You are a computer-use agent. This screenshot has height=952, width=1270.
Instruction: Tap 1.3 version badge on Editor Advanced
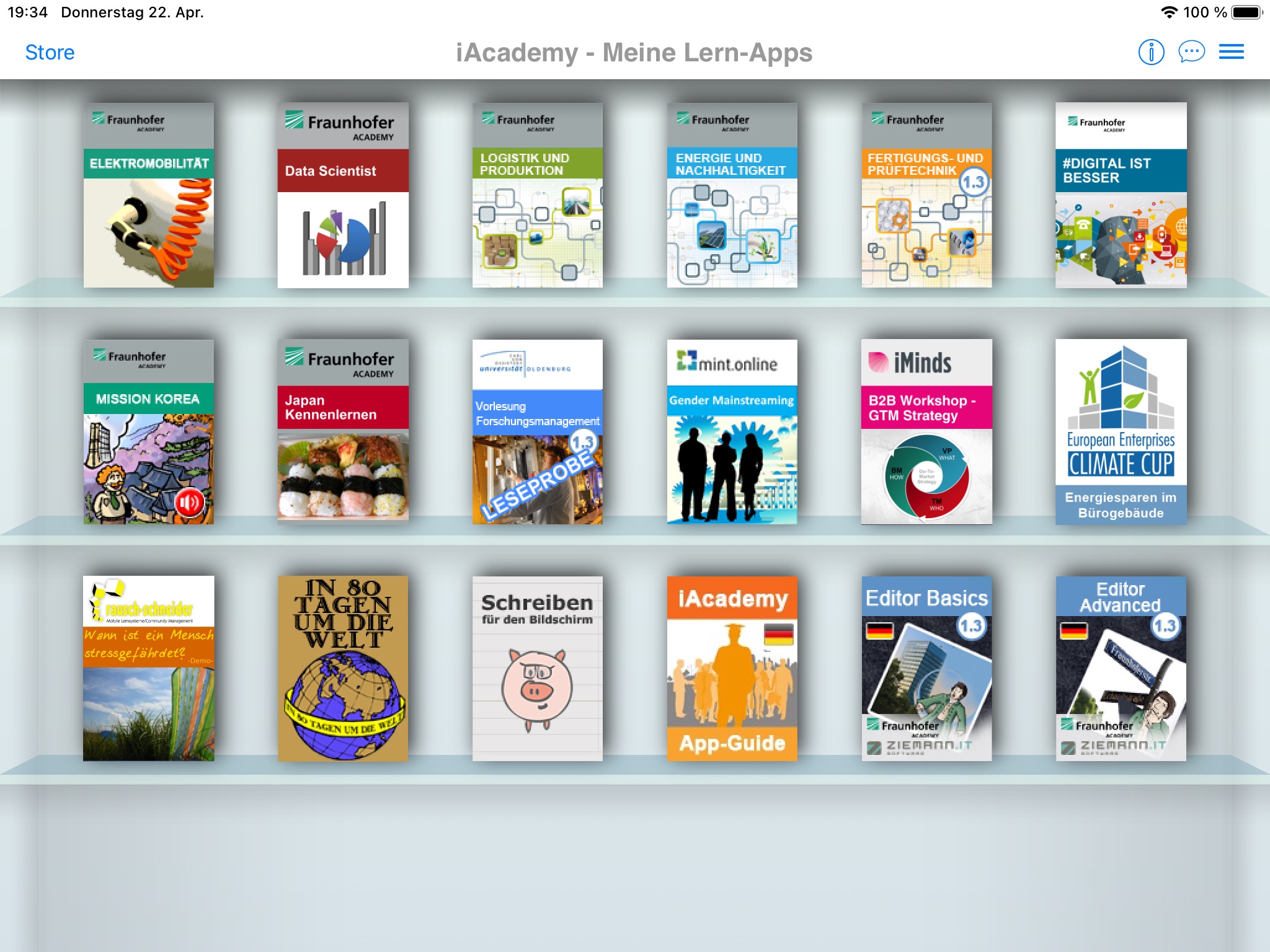click(x=1165, y=626)
